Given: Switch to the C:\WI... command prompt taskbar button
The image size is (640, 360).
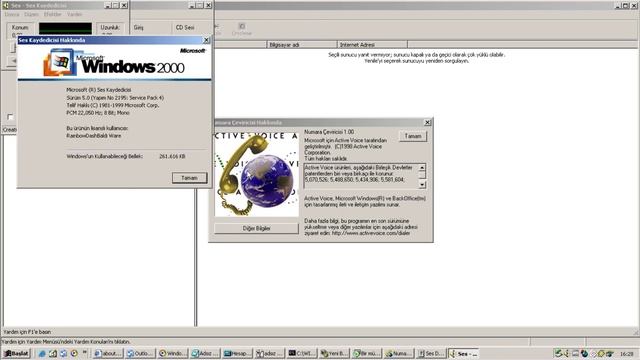Looking at the screenshot, I should [301, 353].
